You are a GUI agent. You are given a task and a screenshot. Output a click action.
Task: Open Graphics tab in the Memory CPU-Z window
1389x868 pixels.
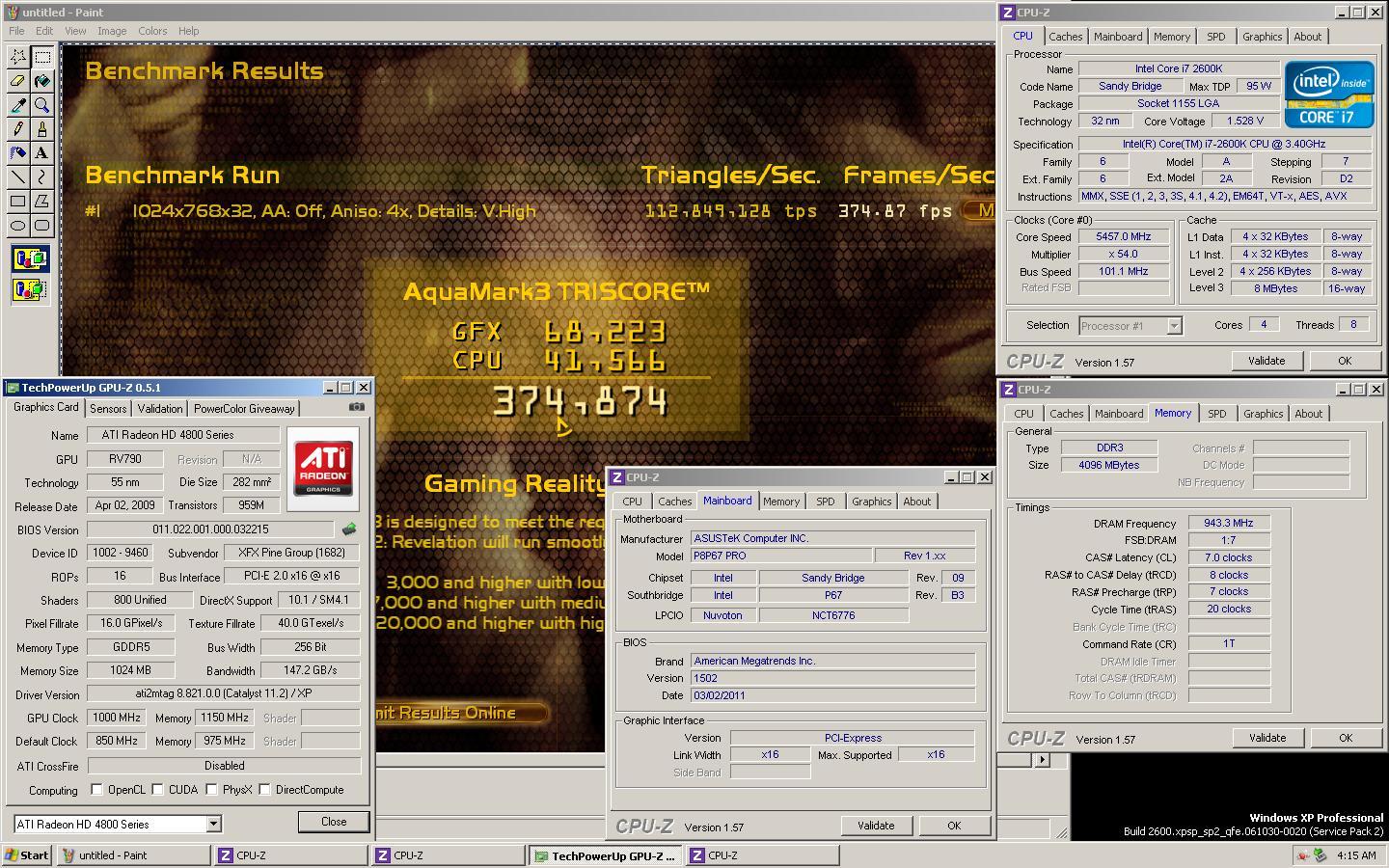click(x=1264, y=414)
